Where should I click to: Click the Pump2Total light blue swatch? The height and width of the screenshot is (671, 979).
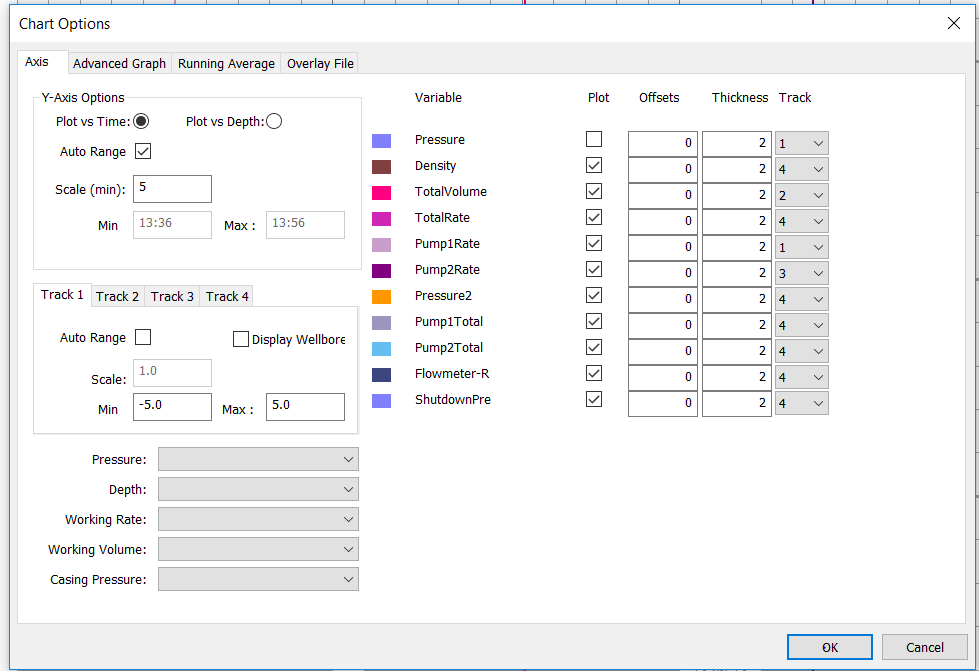coord(381,349)
